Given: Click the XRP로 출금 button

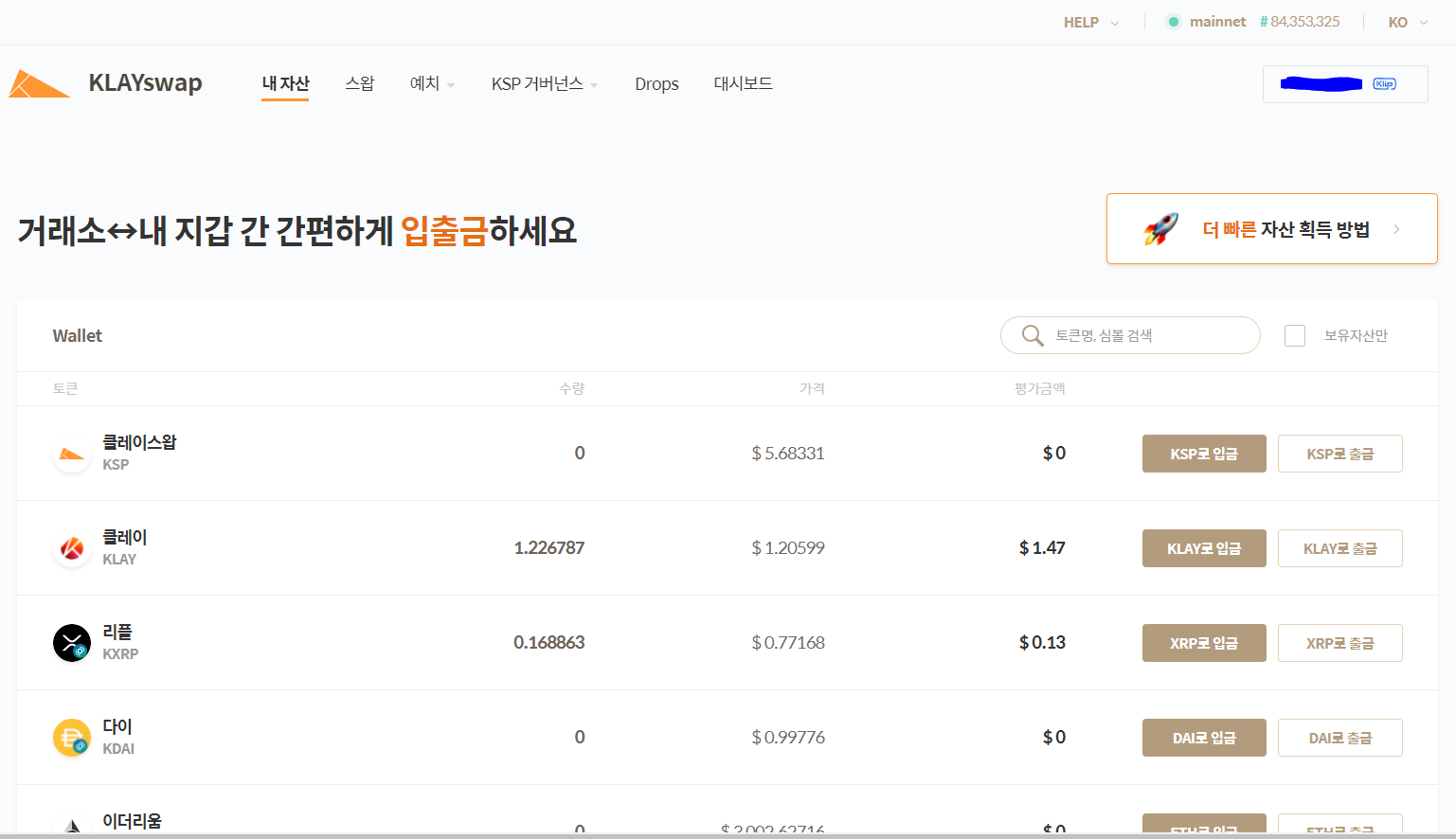Looking at the screenshot, I should click(1340, 643).
